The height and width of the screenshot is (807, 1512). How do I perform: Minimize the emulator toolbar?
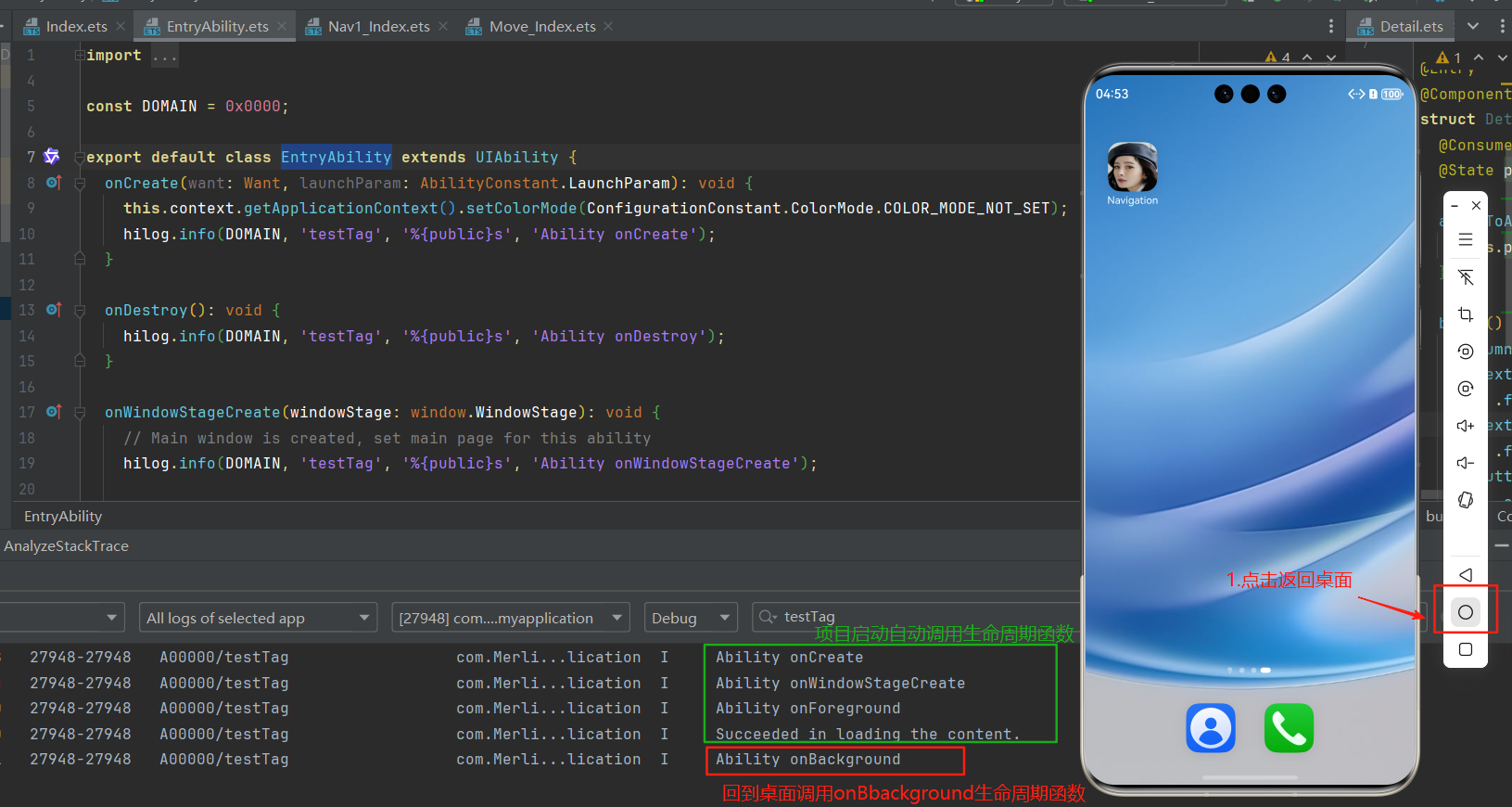(1455, 205)
